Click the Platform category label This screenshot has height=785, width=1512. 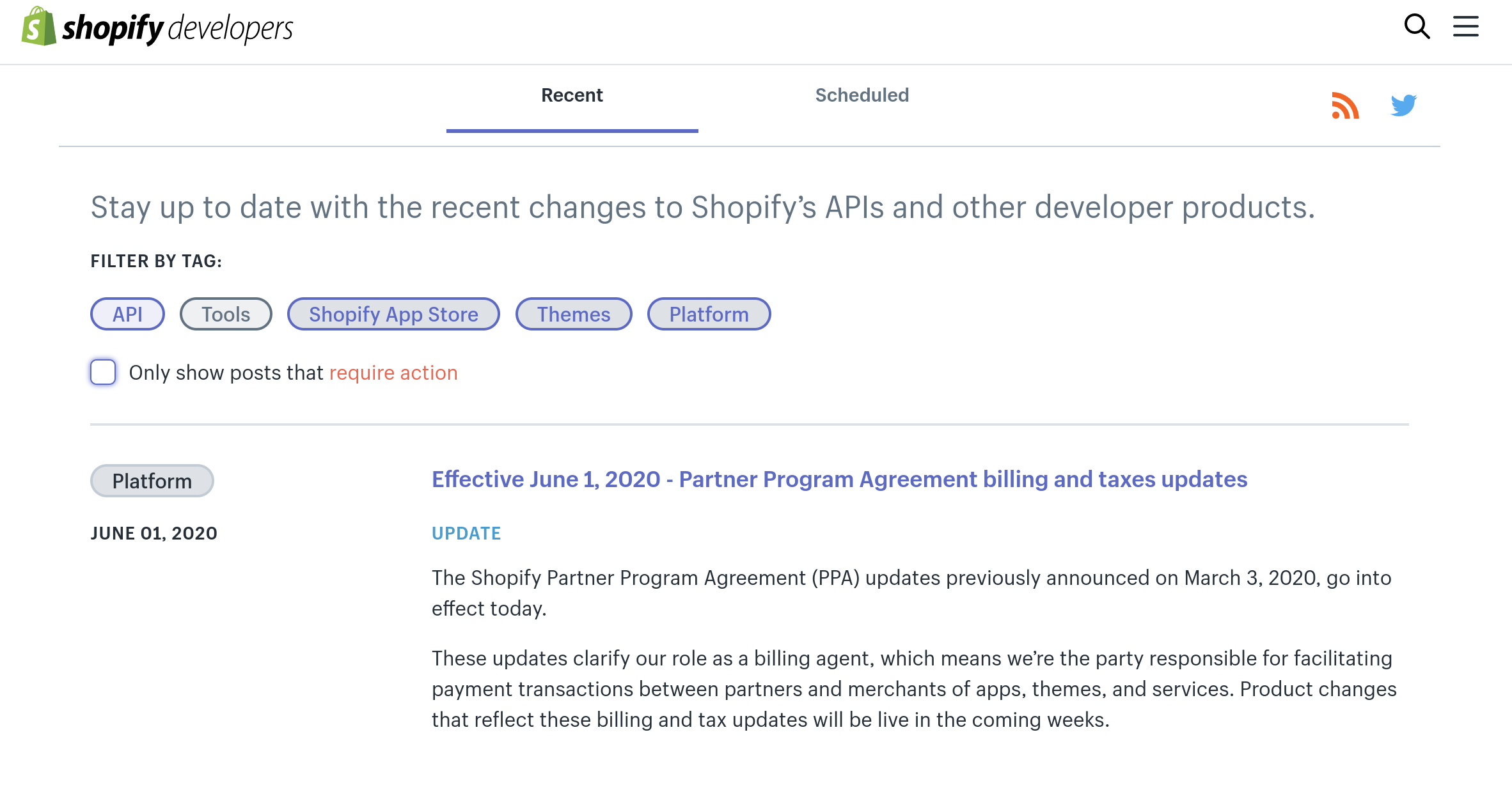153,481
